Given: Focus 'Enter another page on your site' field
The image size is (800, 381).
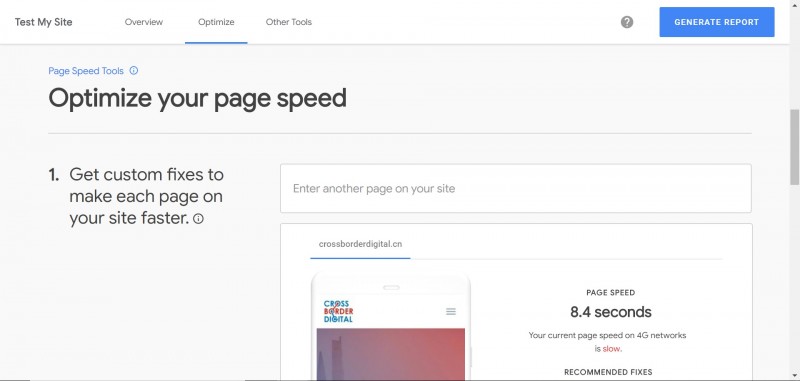Looking at the screenshot, I should (516, 188).
